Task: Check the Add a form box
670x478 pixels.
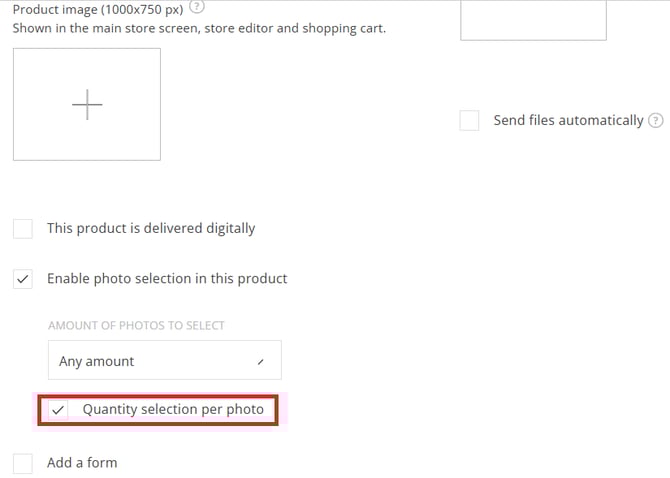Action: (23, 463)
